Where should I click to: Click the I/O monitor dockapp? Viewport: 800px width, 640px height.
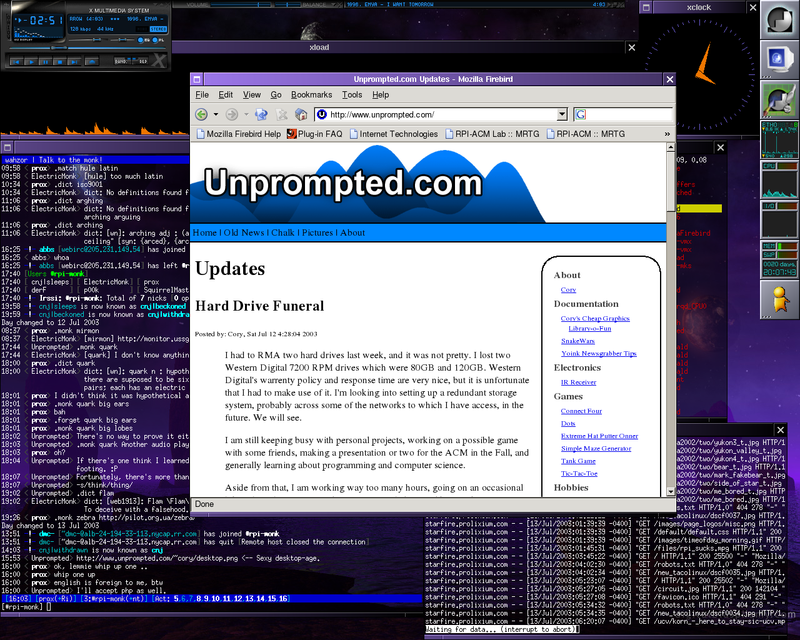pos(780,218)
